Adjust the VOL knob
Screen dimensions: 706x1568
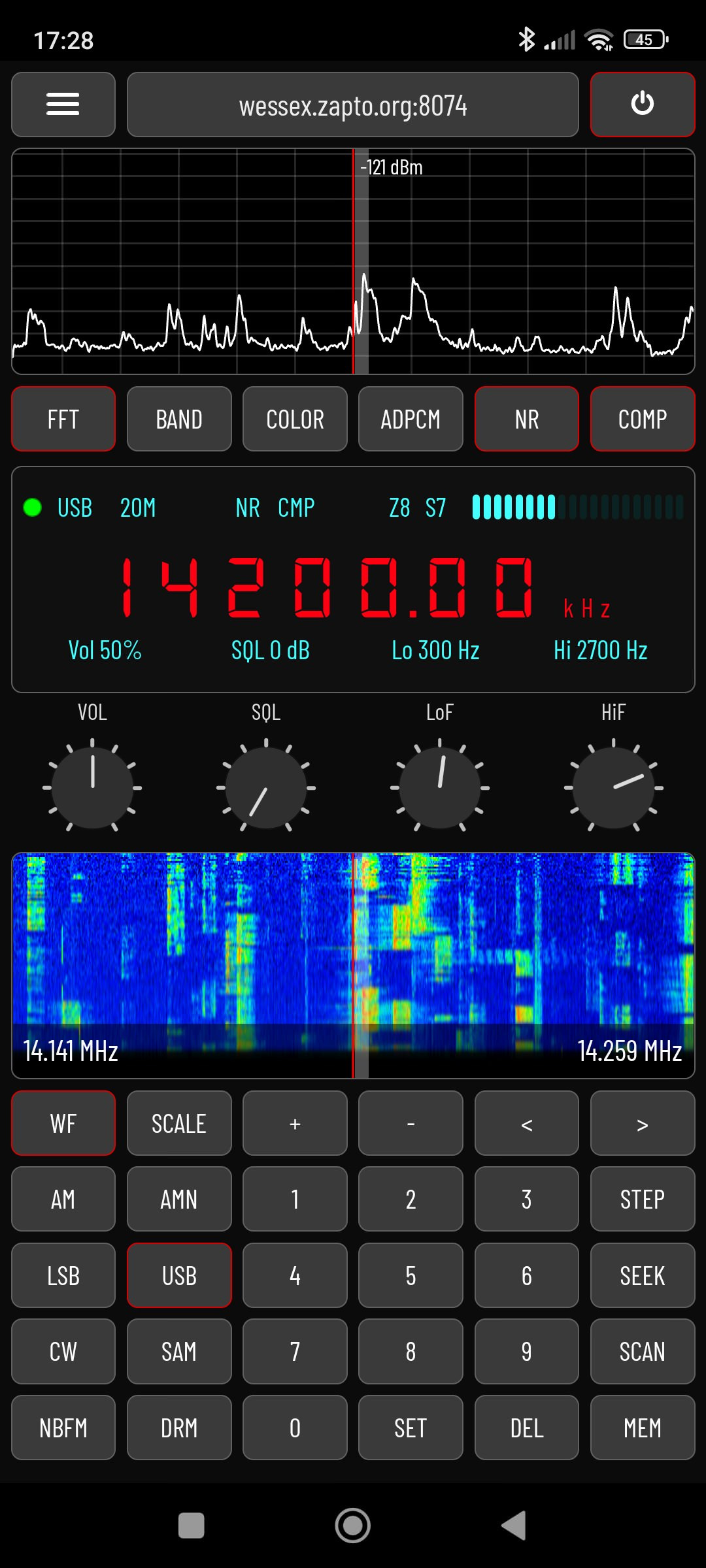coord(92,787)
